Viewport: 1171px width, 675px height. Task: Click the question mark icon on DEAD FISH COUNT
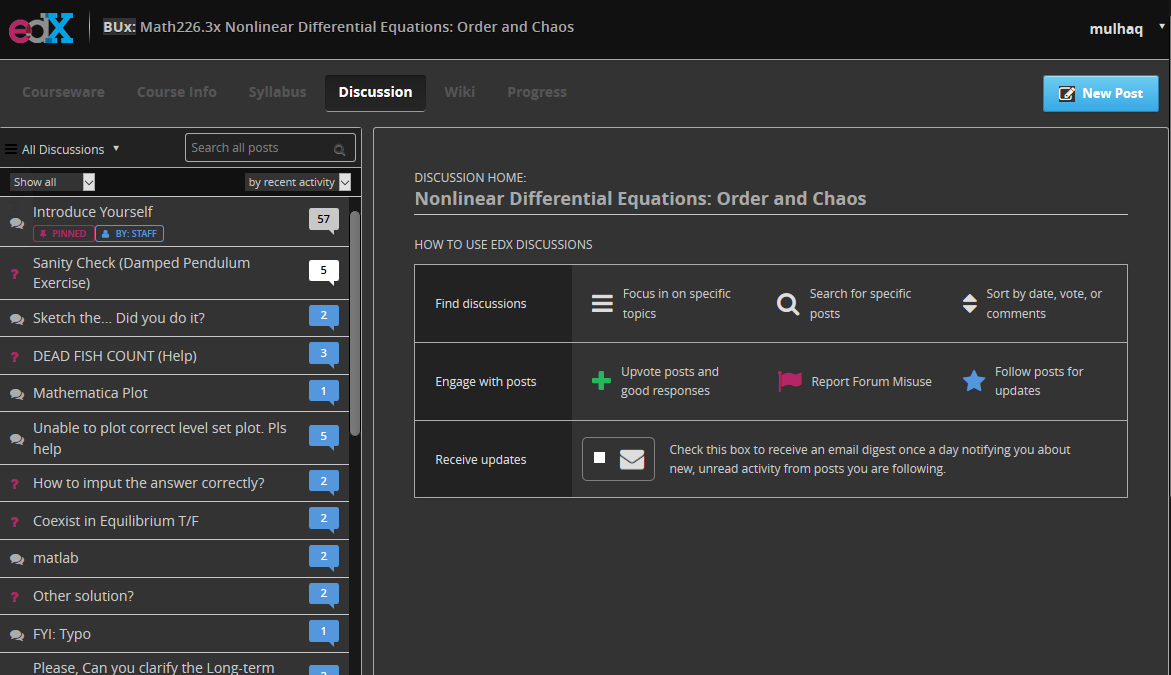pyautogui.click(x=15, y=356)
